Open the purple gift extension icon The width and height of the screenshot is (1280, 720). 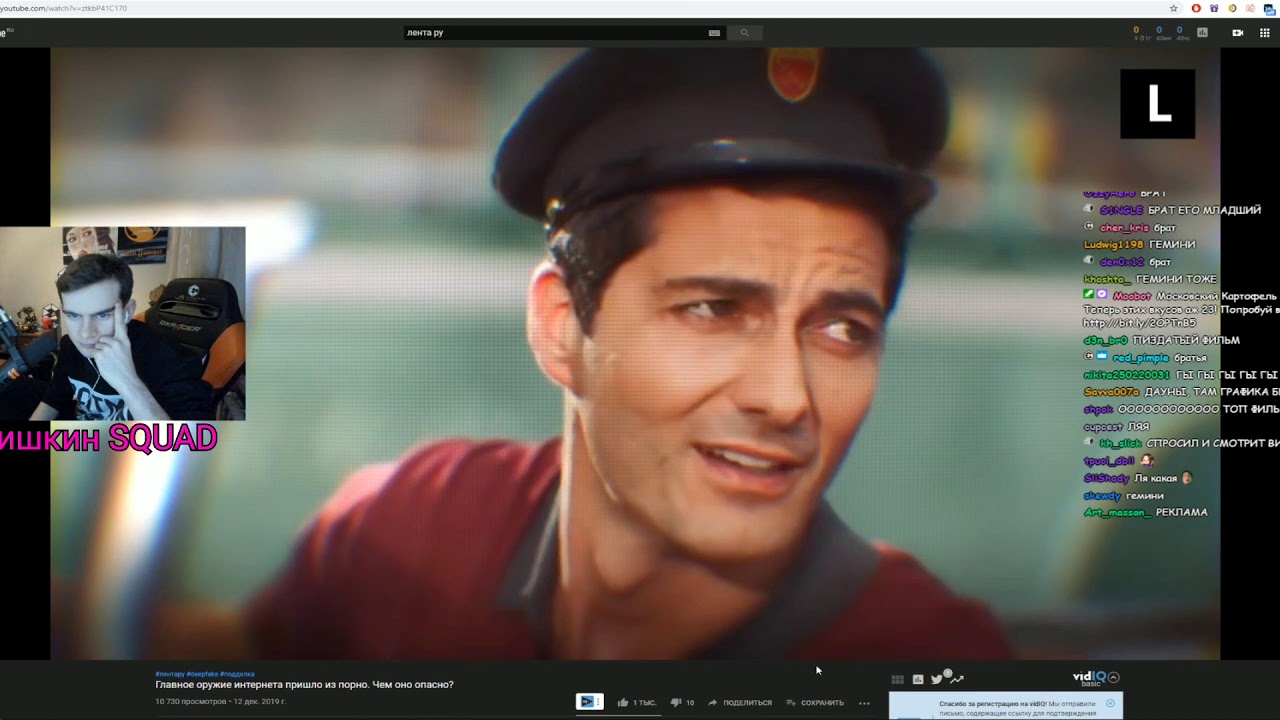click(x=1214, y=8)
